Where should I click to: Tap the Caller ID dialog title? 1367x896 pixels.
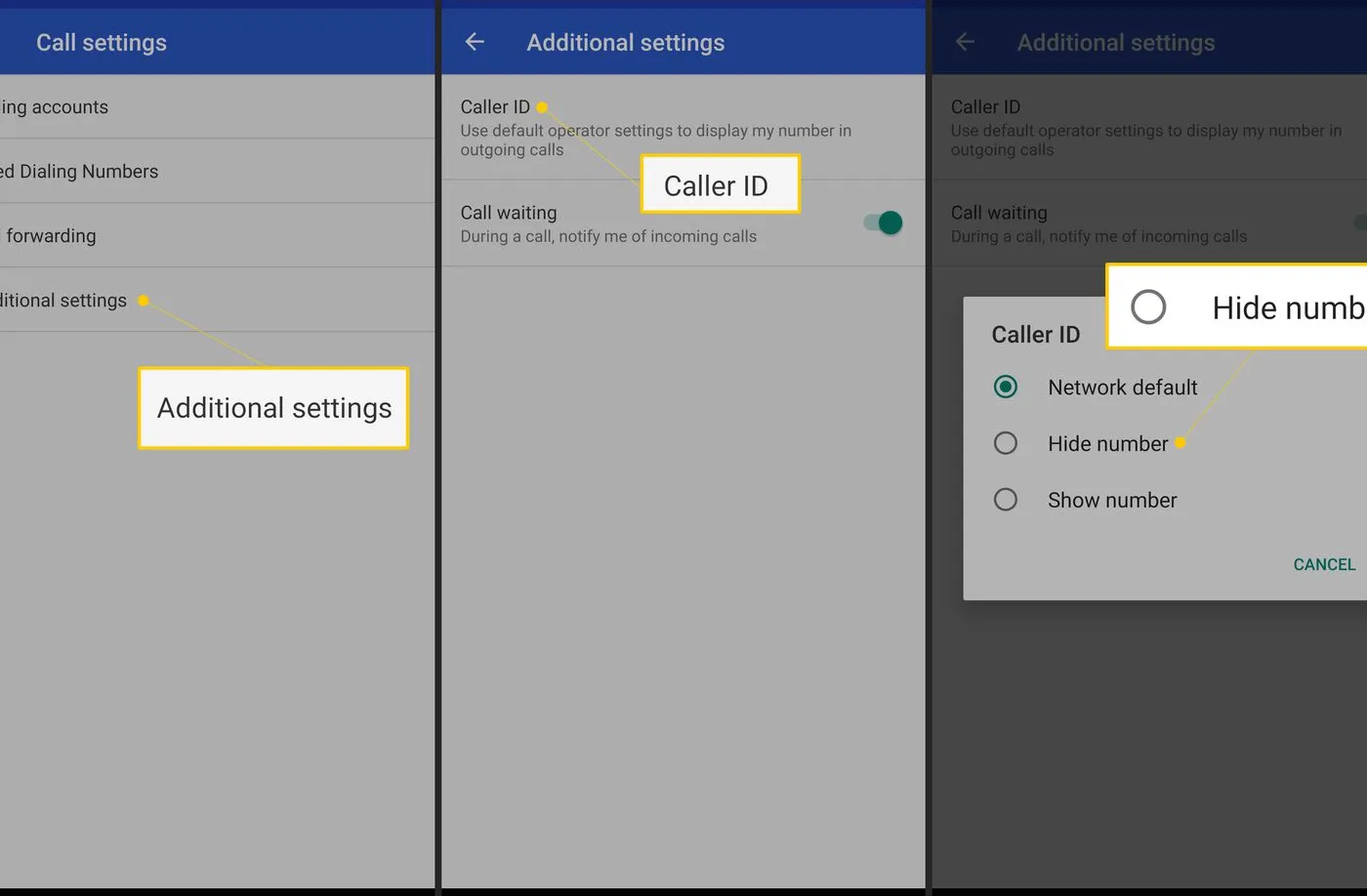pos(1036,334)
